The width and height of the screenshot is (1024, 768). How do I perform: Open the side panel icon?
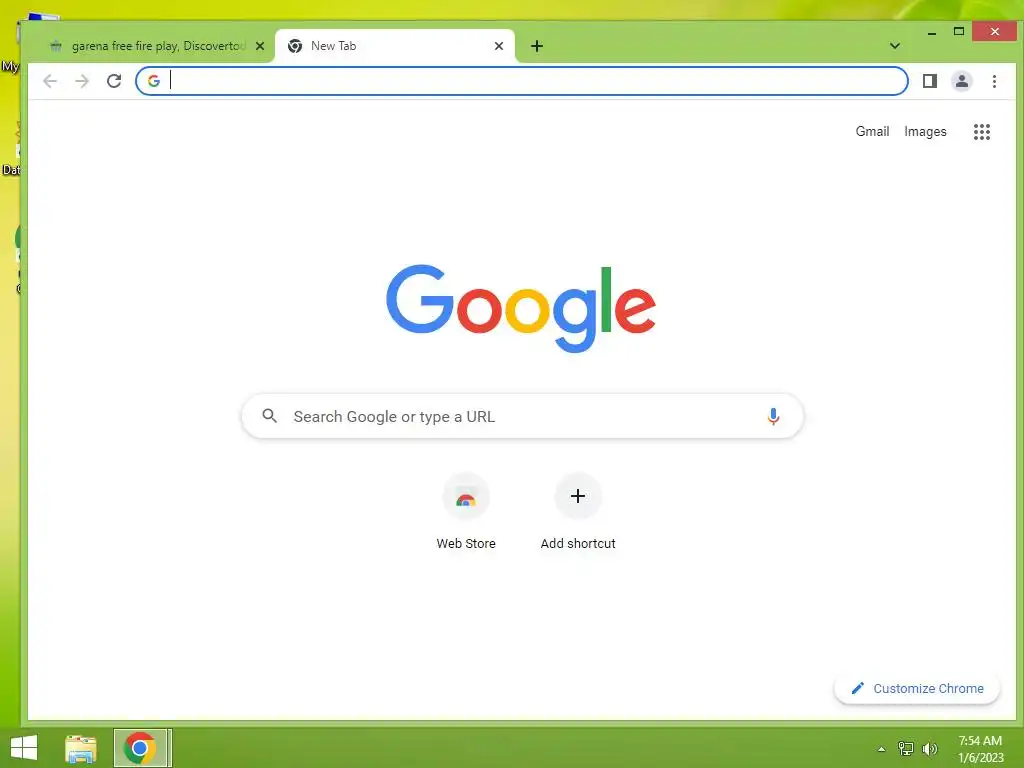[929, 81]
